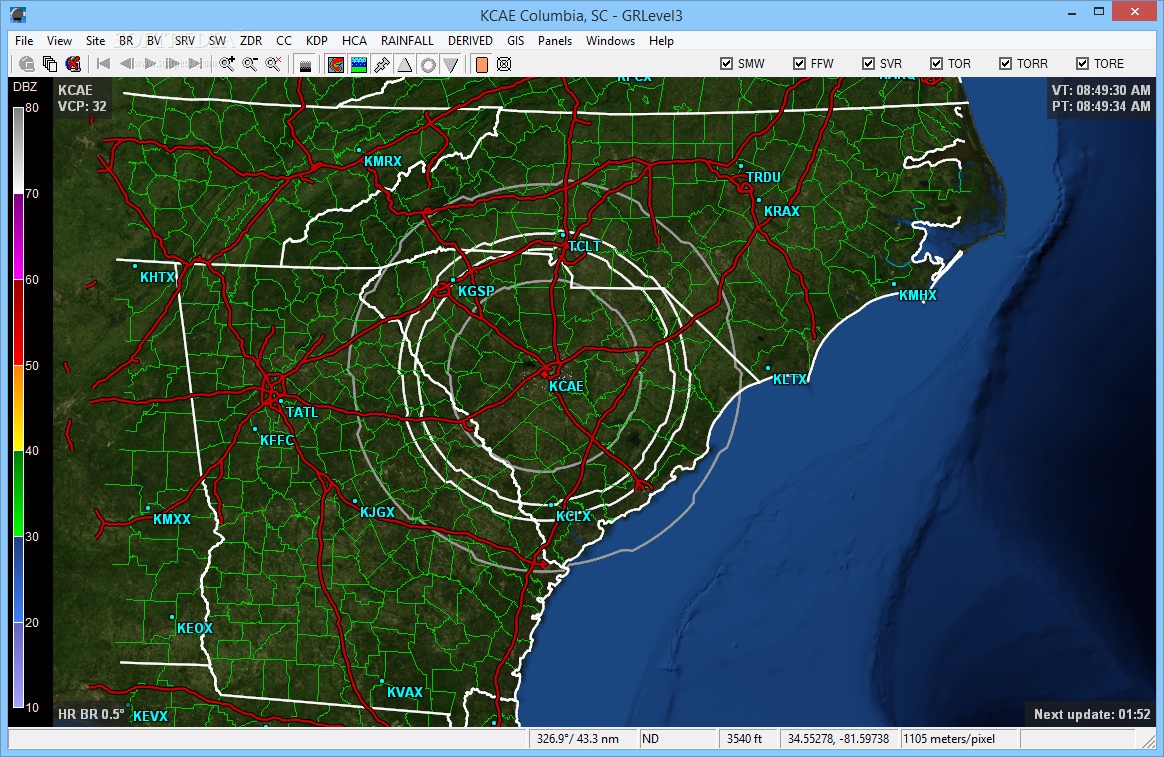The height and width of the screenshot is (757, 1164).
Task: Uncheck the SVR warnings checkbox
Action: (869, 64)
